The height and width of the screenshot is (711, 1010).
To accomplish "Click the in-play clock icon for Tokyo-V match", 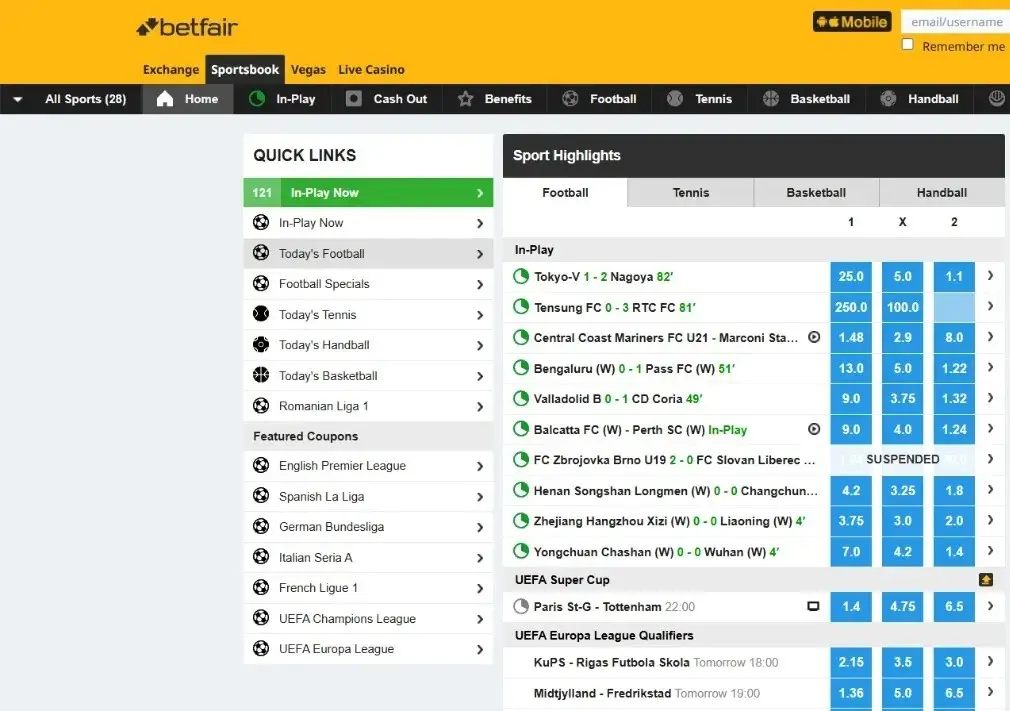I will coord(520,276).
